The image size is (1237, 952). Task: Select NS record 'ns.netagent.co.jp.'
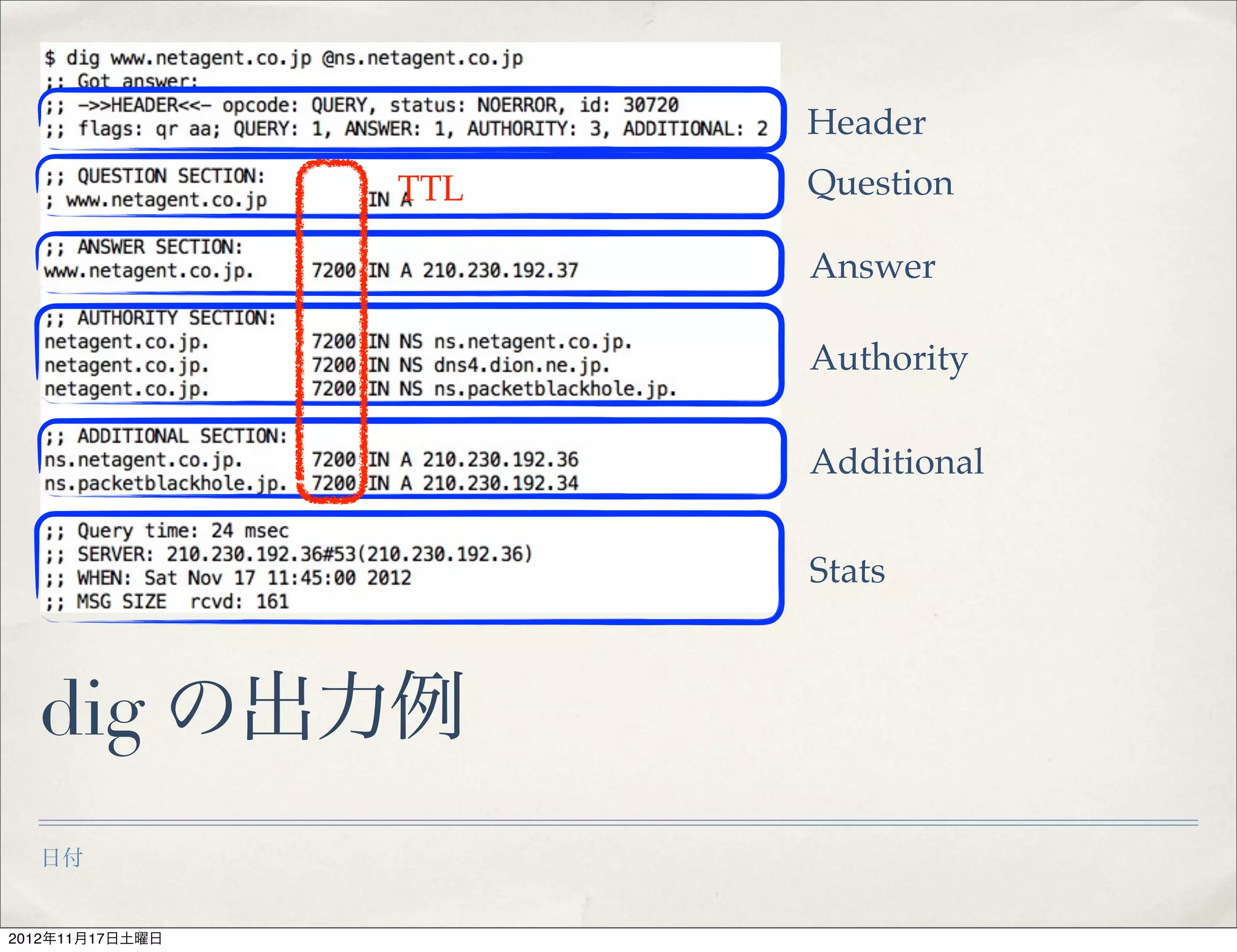tap(533, 342)
